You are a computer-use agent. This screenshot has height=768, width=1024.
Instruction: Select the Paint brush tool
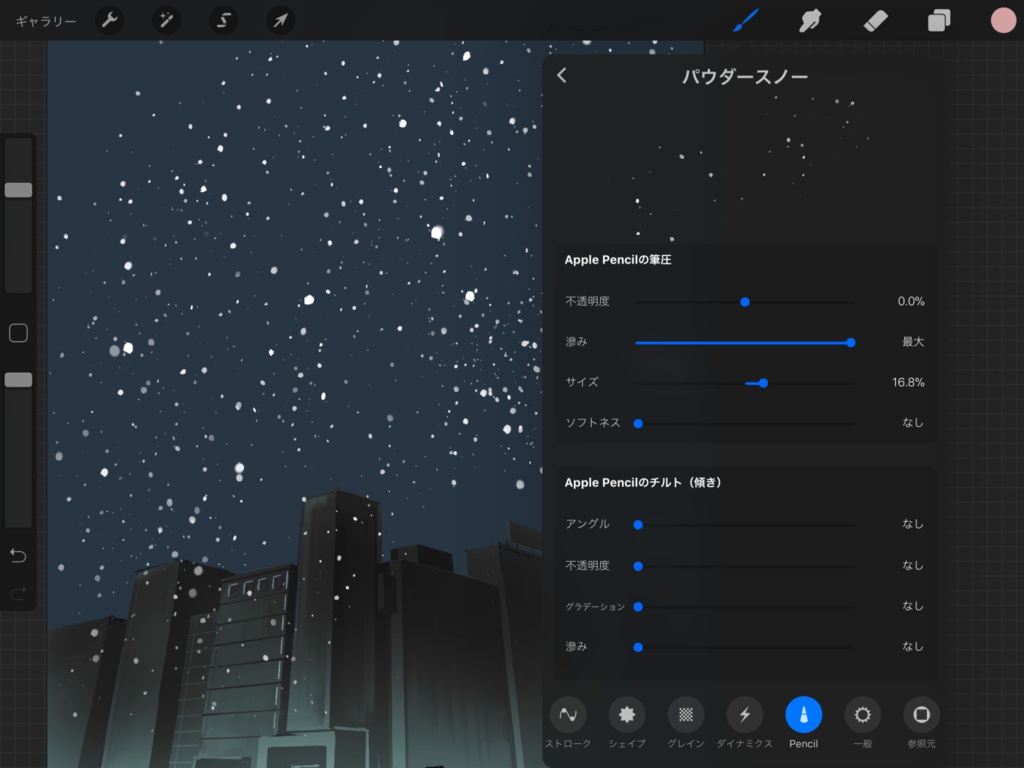point(745,20)
